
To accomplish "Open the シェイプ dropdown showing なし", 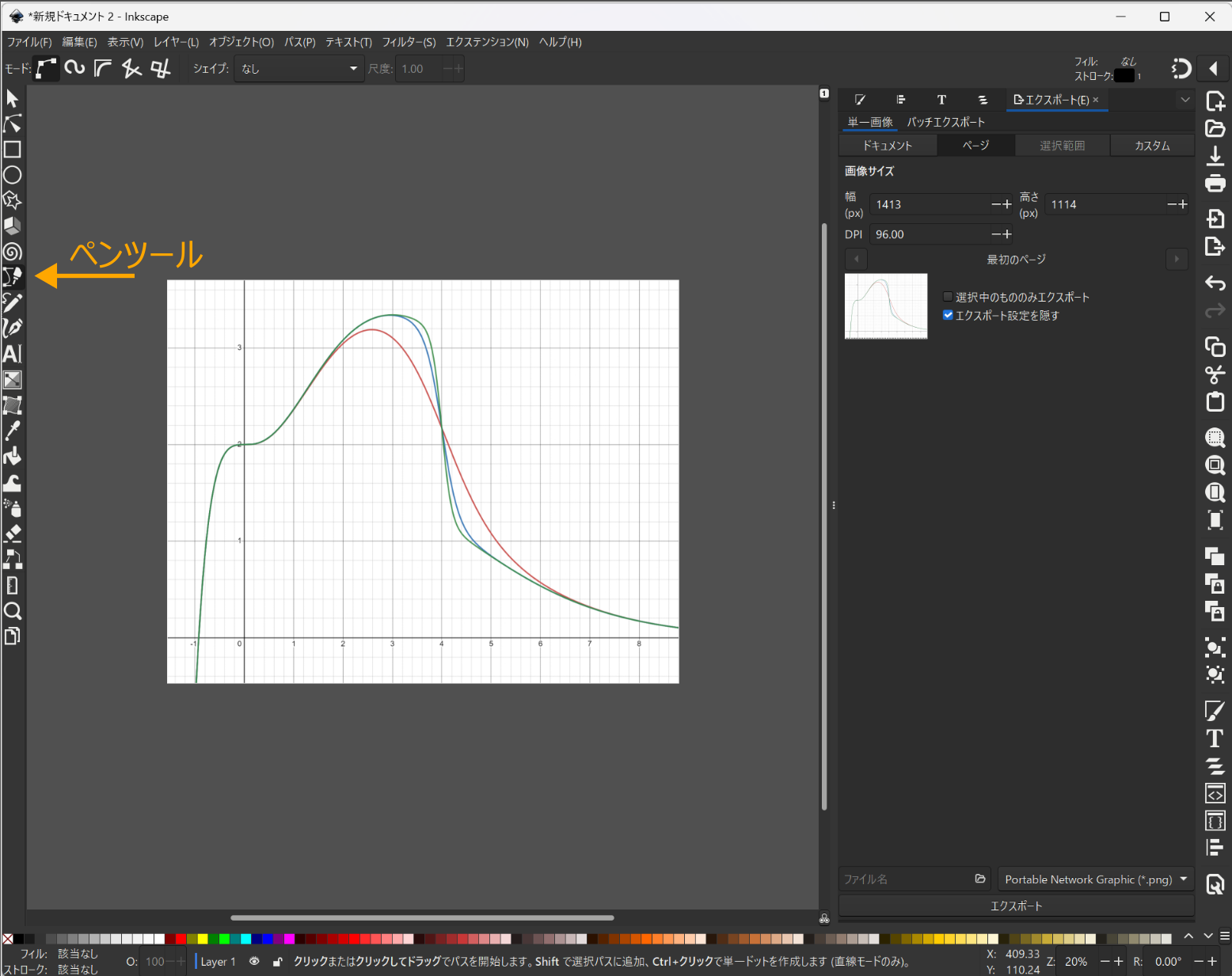I will click(298, 69).
